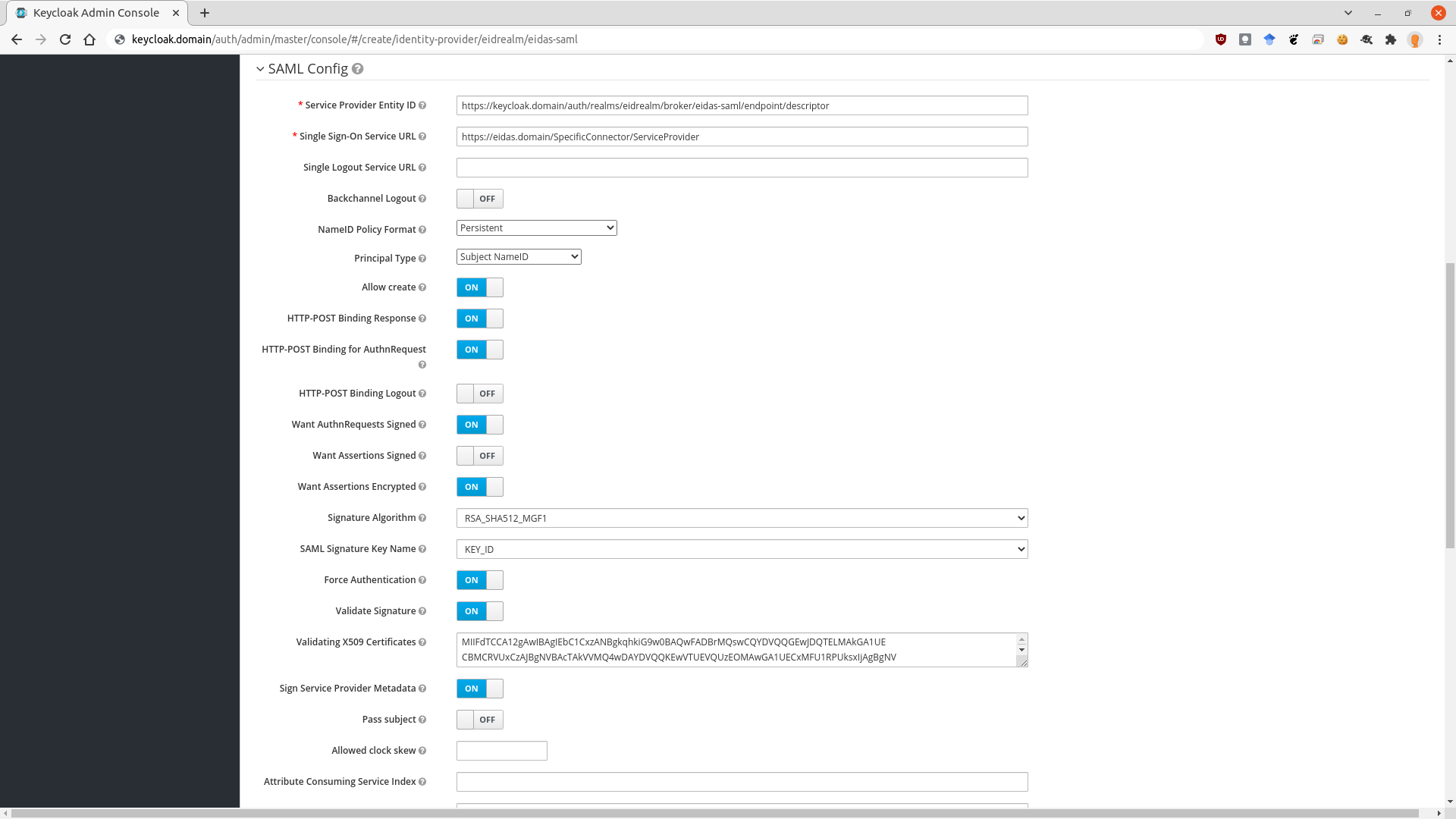Click the browser settings gear icon
1456x819 pixels.
point(1367,39)
